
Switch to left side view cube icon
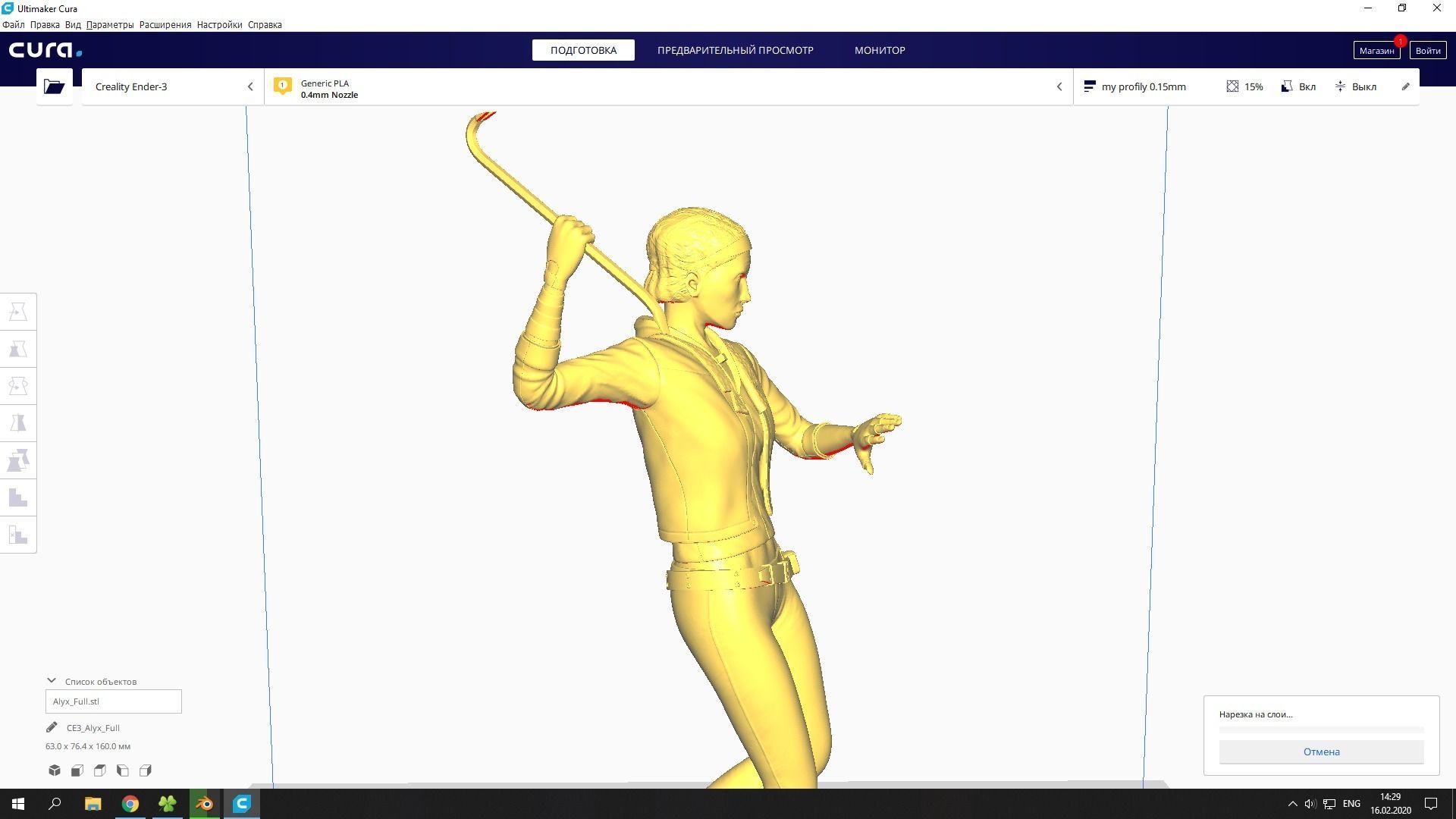coord(123,770)
